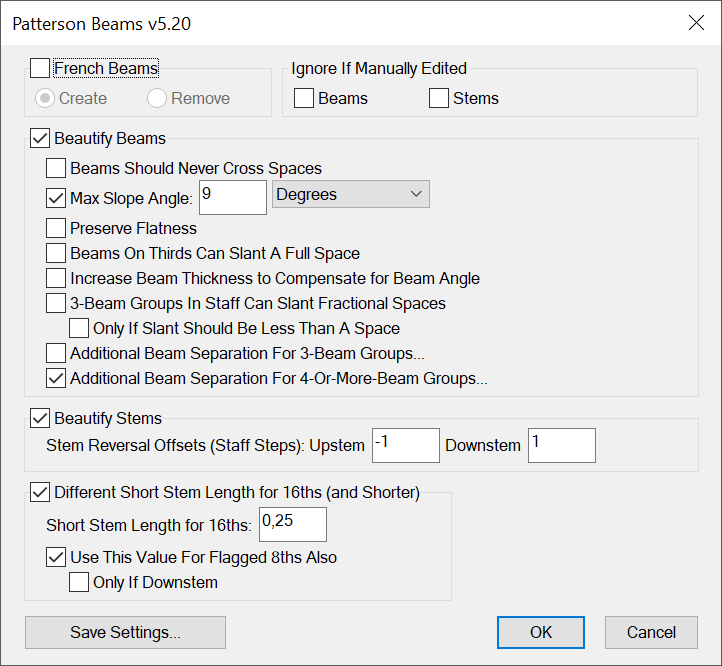Close the Patterson Beams dialog window

coord(696,23)
